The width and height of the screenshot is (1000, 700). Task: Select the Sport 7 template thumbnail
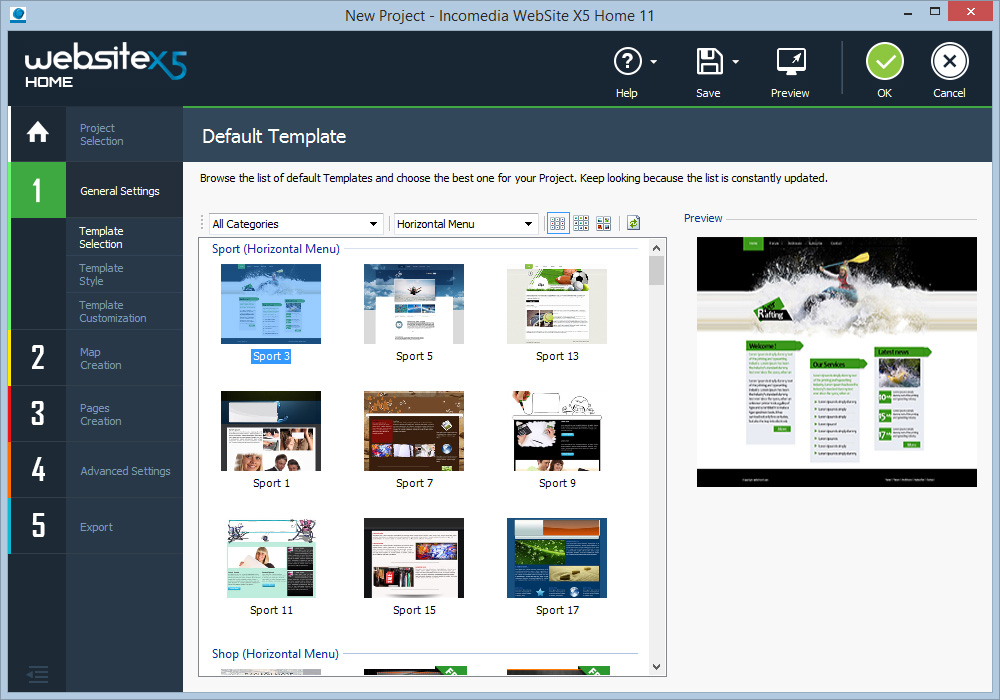414,431
